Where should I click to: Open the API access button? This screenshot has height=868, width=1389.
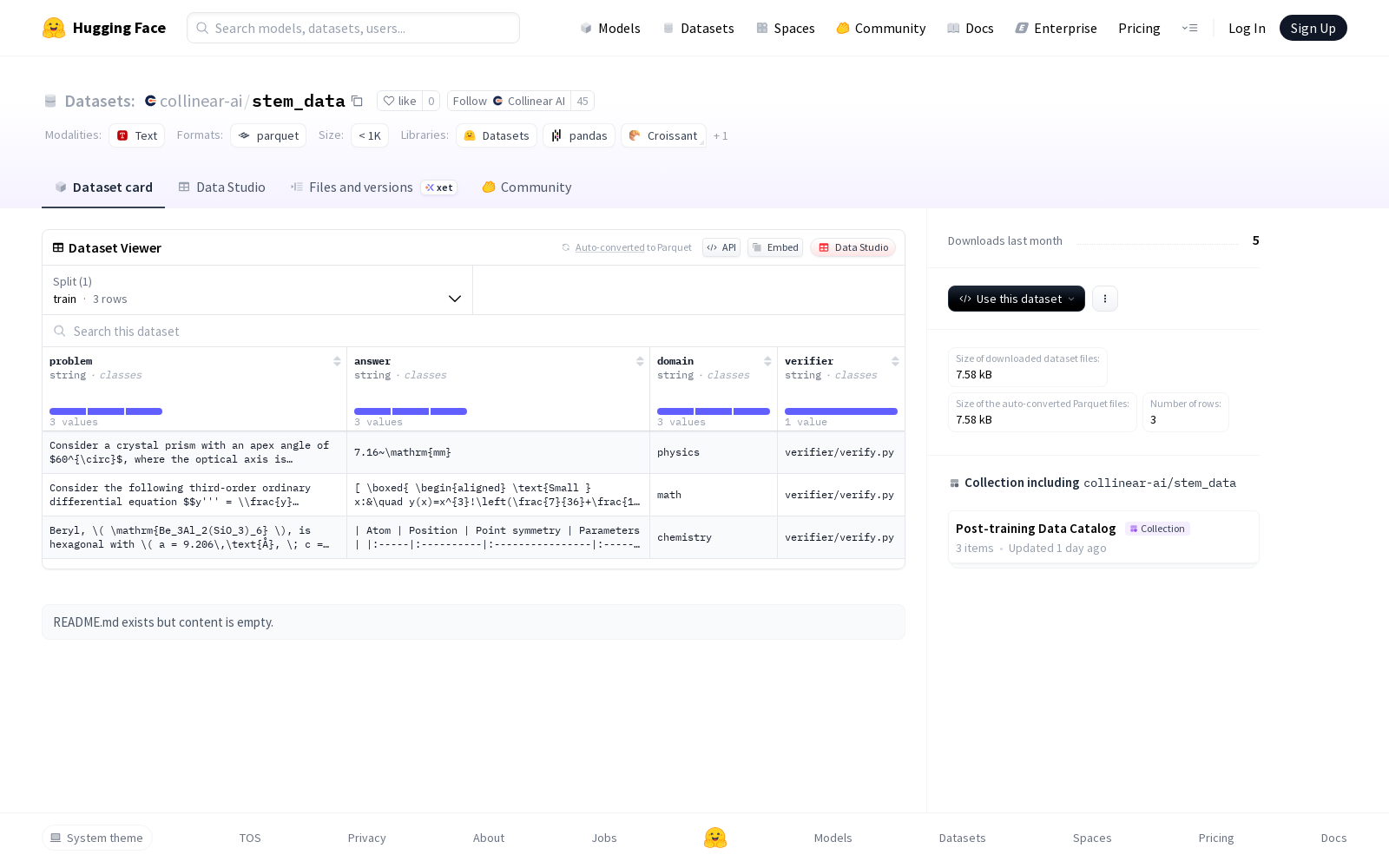coord(721,247)
